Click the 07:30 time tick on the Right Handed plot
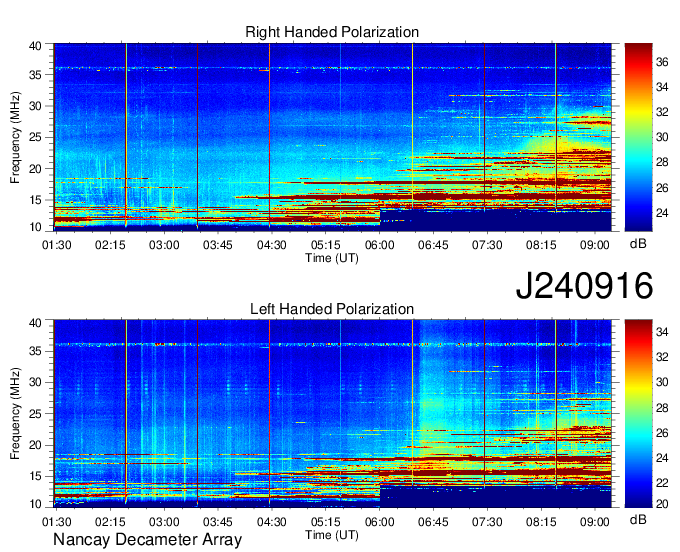 (x=487, y=245)
